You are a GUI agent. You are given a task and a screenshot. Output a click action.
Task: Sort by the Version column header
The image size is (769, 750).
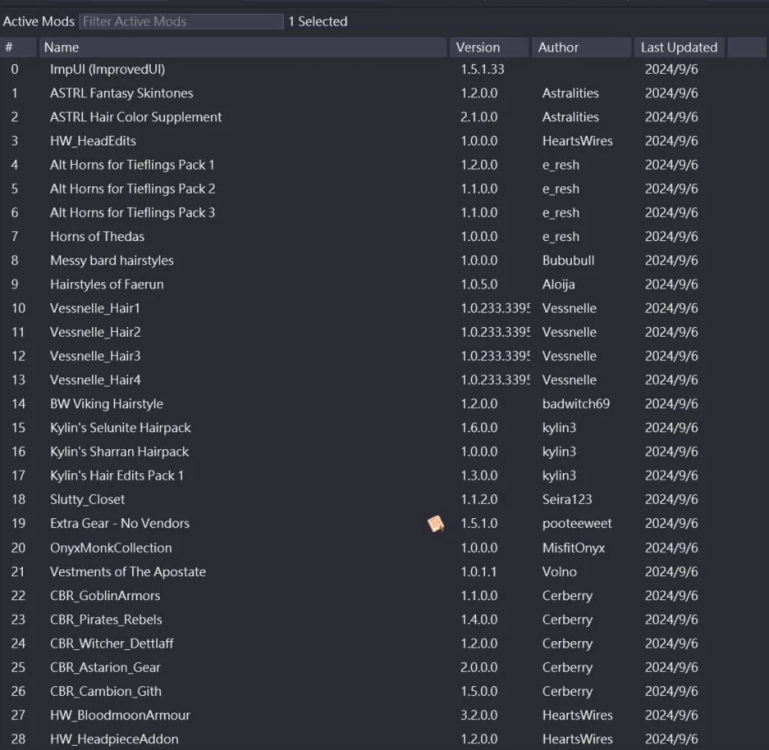tap(488, 47)
